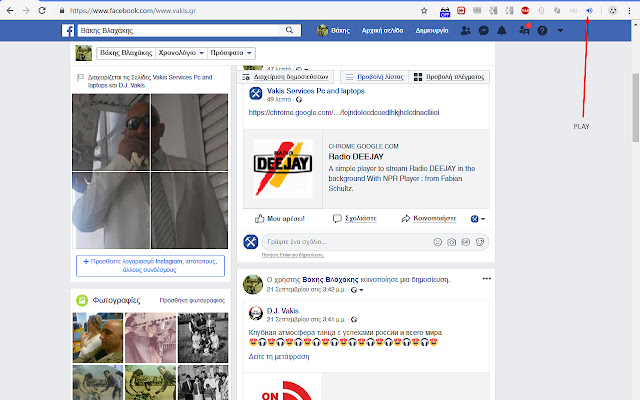Viewport: 640px width, 400px height.
Task: Go to Αρχική σελίδα
Action: pyautogui.click(x=382, y=31)
